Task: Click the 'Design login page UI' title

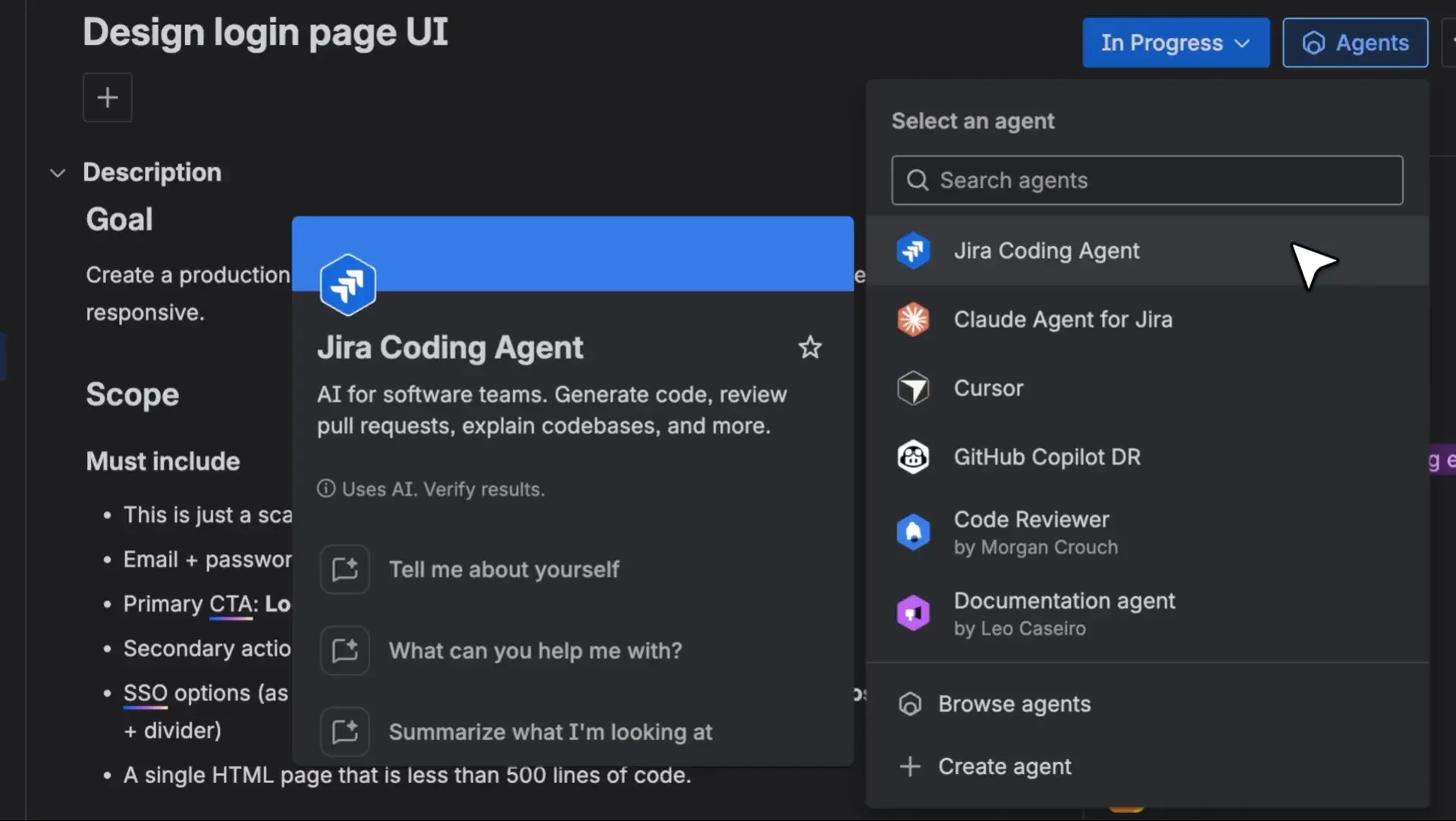Action: click(265, 32)
